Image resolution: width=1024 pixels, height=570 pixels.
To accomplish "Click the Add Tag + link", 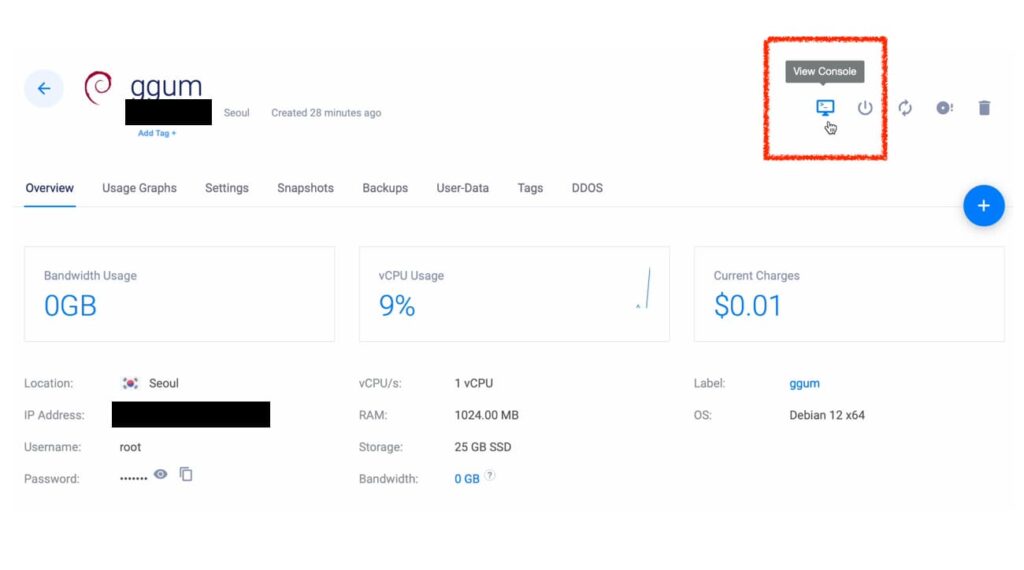I will click(x=157, y=133).
